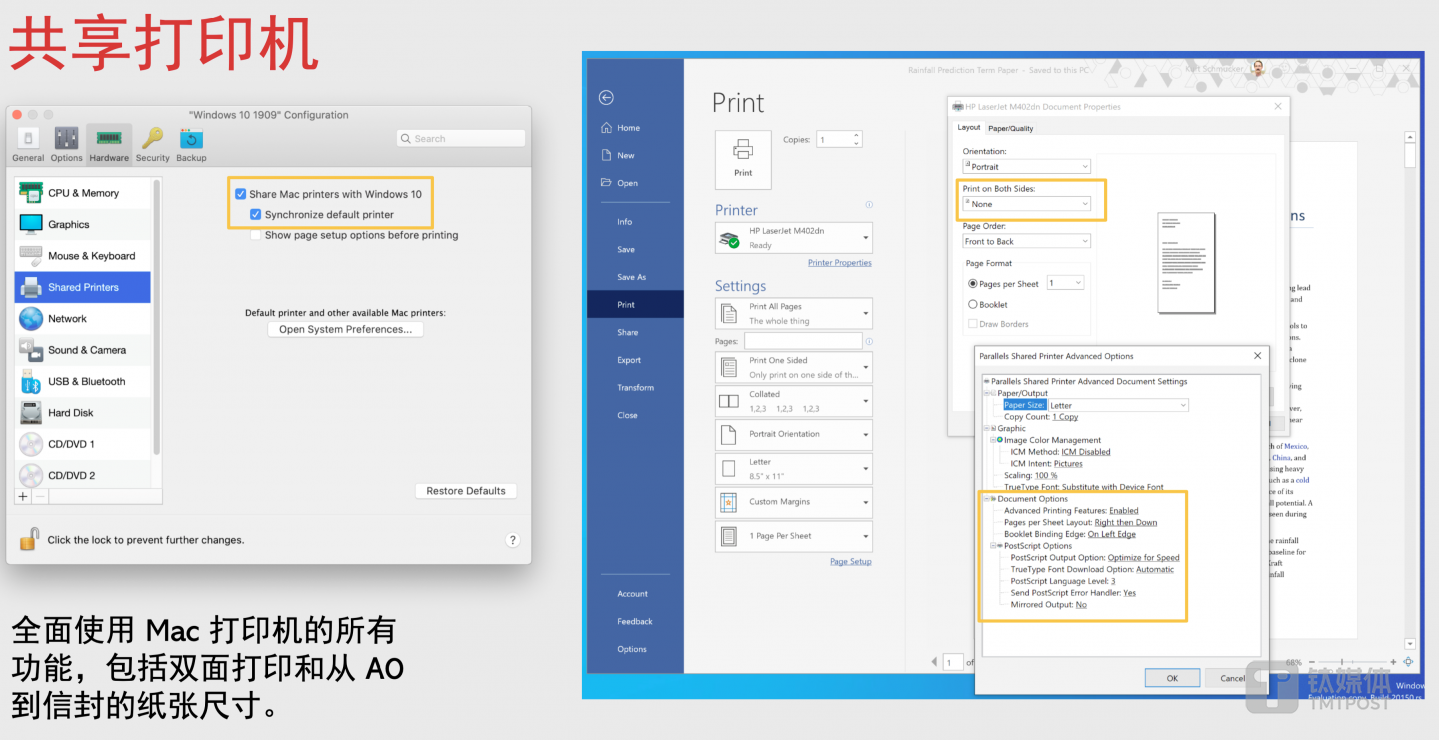The width and height of the screenshot is (1439, 740).
Task: Go to Home in the Word backstage
Action: tap(620, 128)
